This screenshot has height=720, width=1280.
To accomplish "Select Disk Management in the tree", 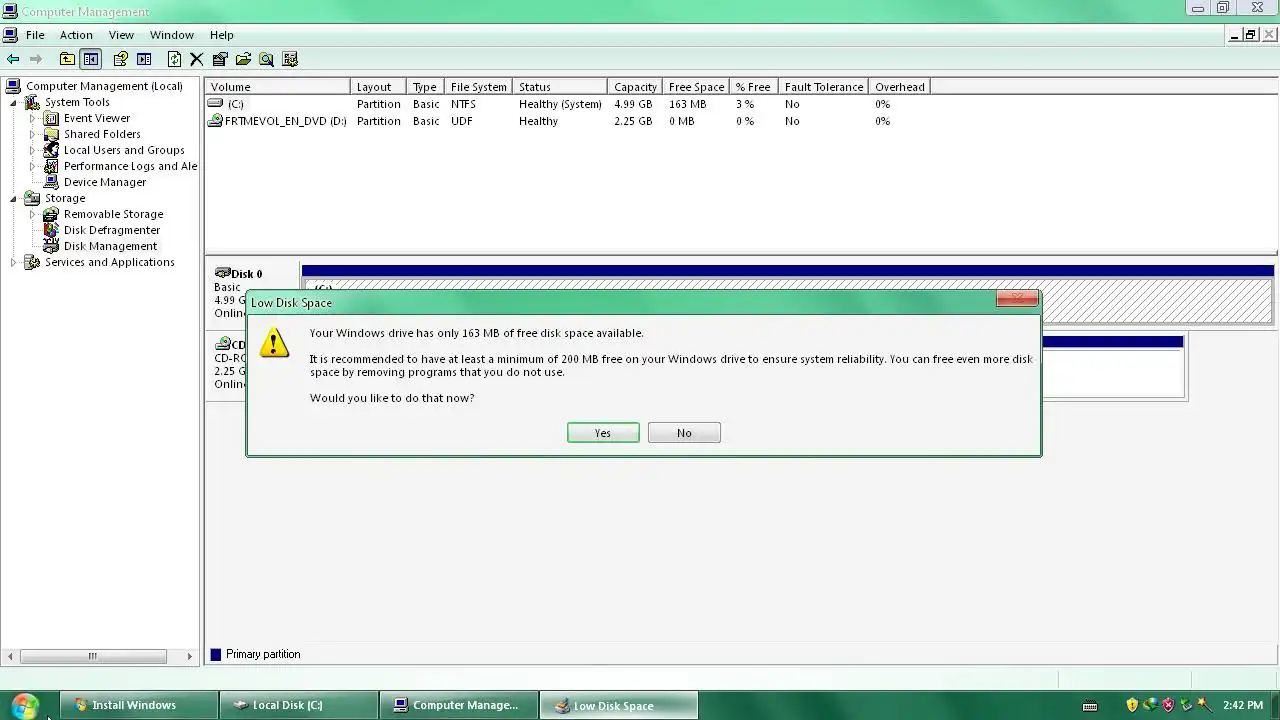I will 110,246.
